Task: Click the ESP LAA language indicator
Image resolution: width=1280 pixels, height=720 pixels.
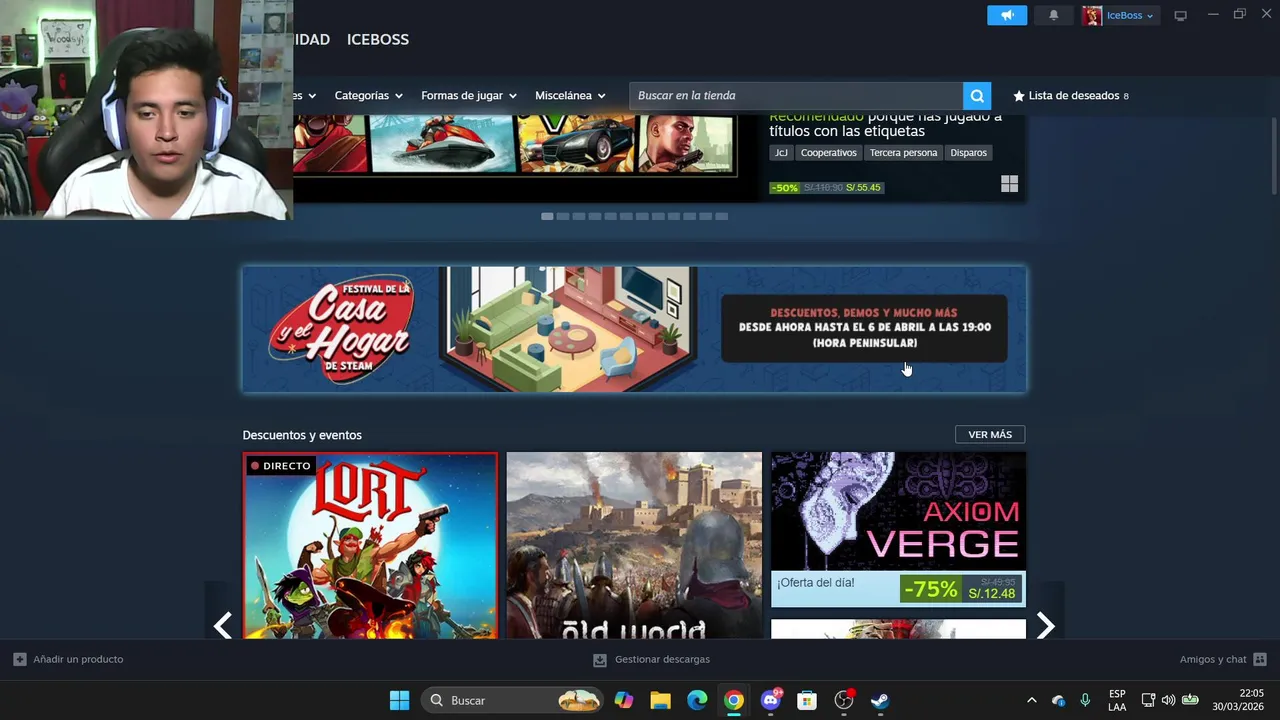Action: pyautogui.click(x=1117, y=700)
